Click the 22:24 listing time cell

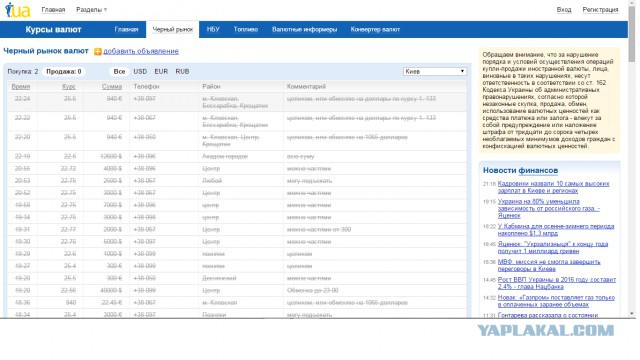tap(22, 98)
